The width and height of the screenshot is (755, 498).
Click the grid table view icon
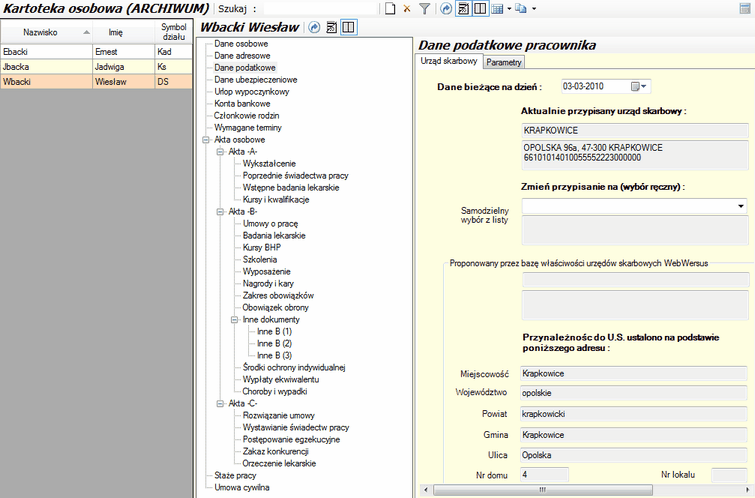tap(497, 8)
